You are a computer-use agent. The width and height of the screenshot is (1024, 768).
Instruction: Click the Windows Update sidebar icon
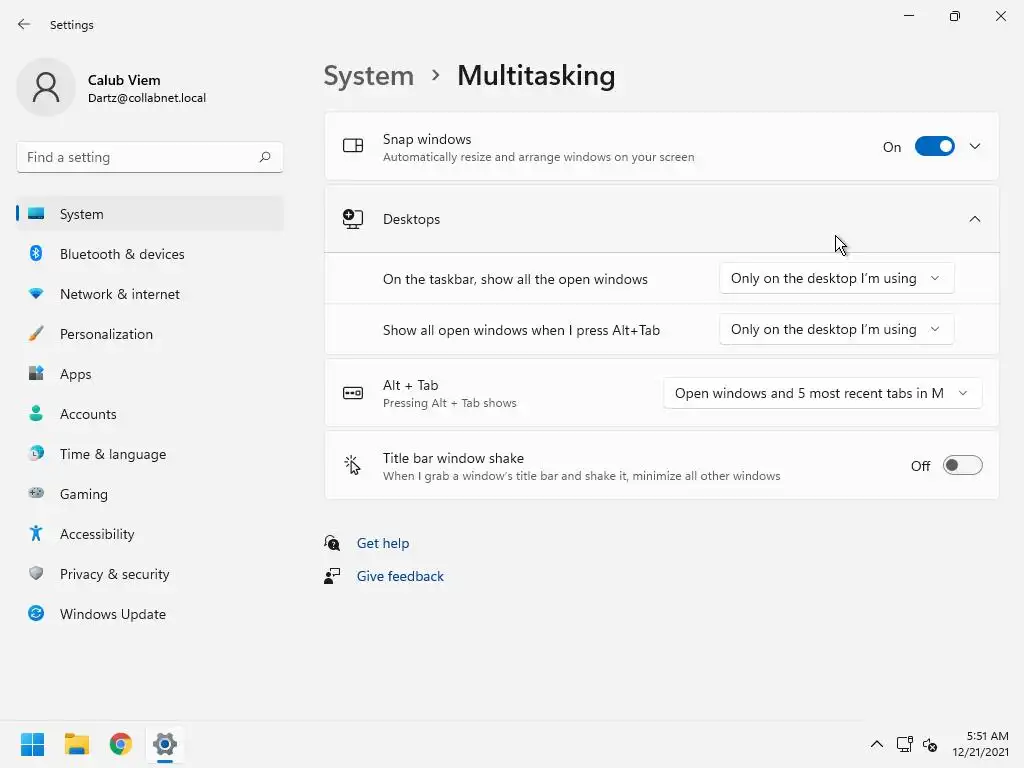tap(36, 614)
